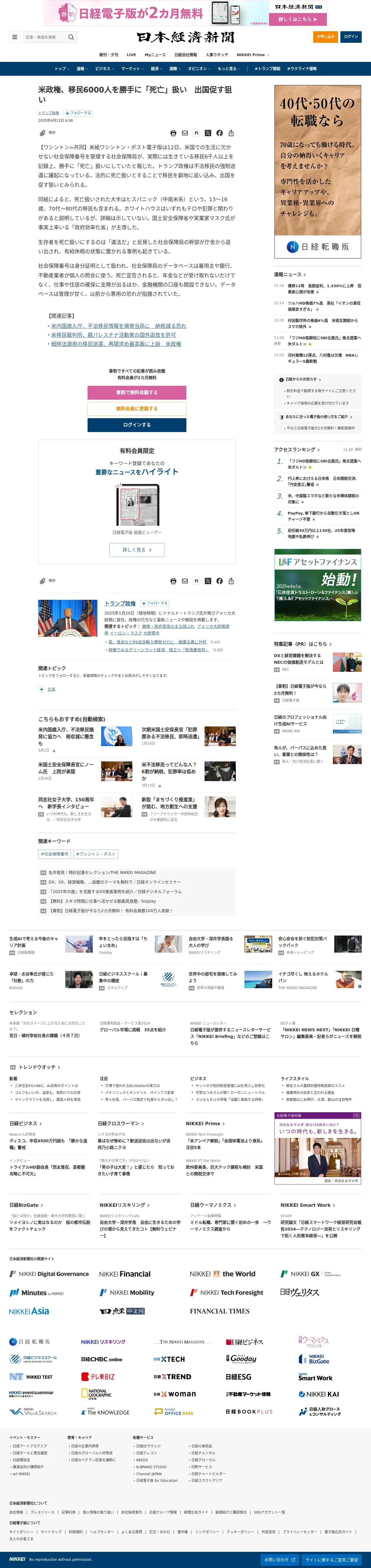This screenshot has height=1568, width=371.
Task: Expand the NIKKEI Prime header dropdown
Action: [253, 55]
